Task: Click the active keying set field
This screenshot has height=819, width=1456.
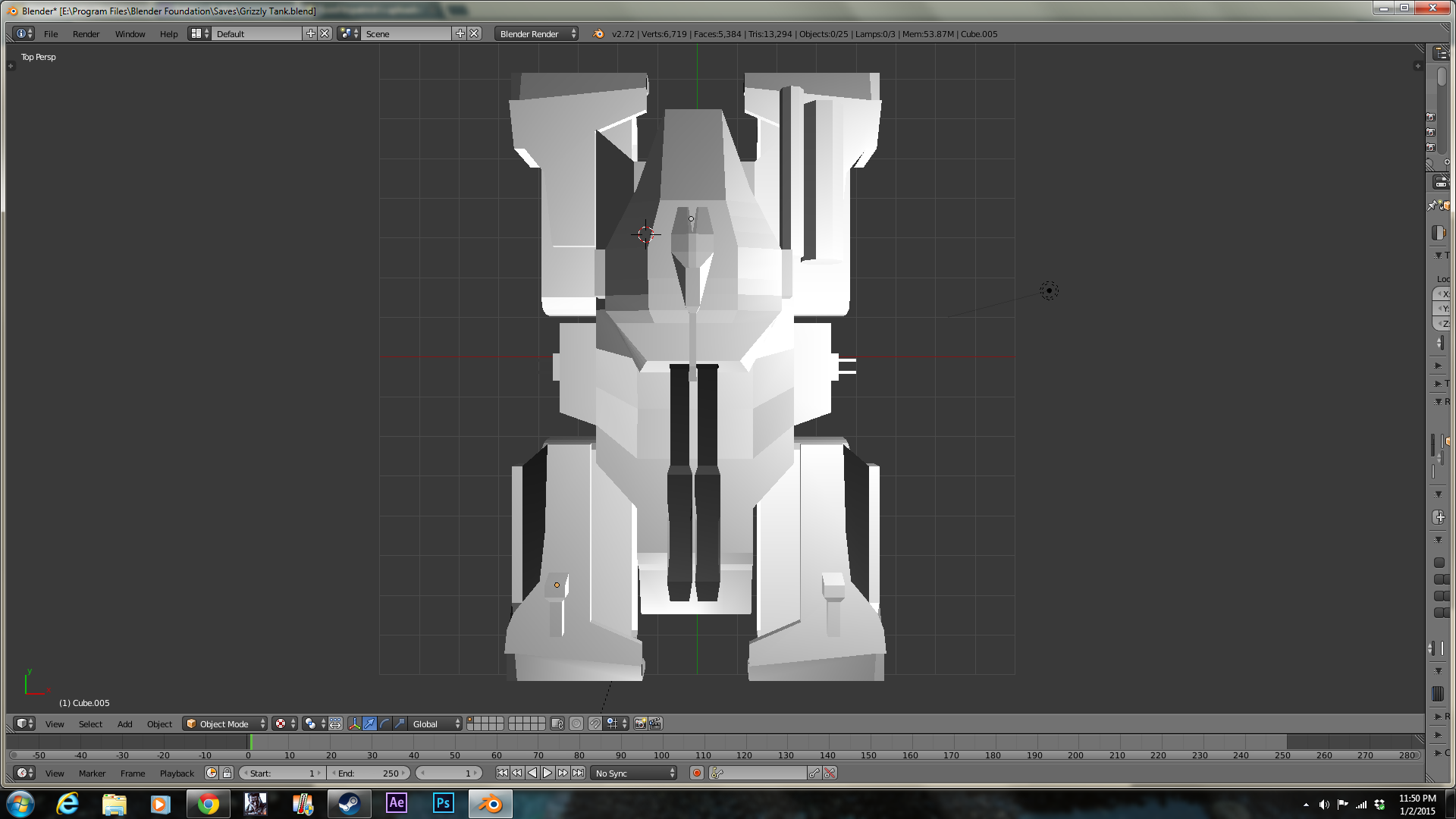Action: (x=758, y=773)
